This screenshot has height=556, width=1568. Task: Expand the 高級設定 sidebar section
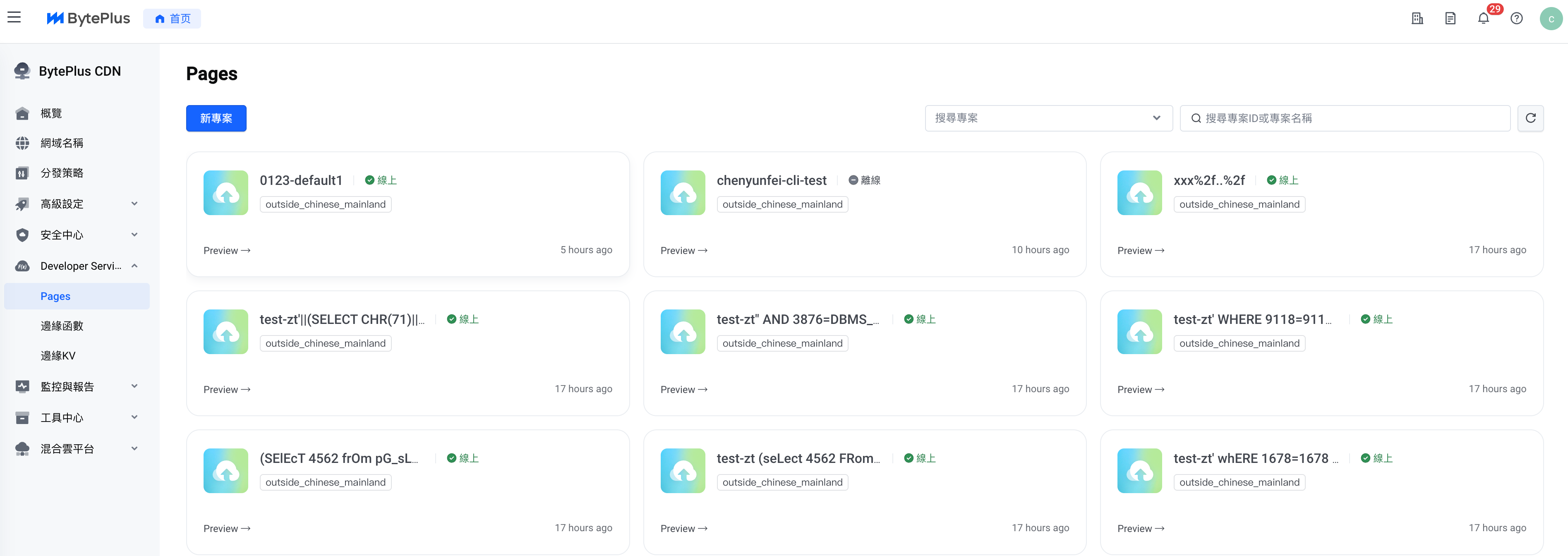(76, 204)
